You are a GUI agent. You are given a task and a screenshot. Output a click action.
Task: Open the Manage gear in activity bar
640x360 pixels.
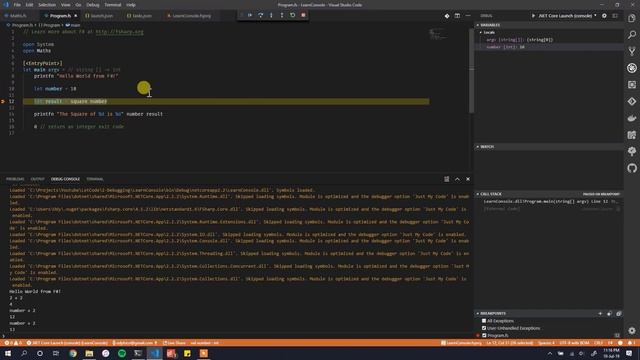(632, 331)
